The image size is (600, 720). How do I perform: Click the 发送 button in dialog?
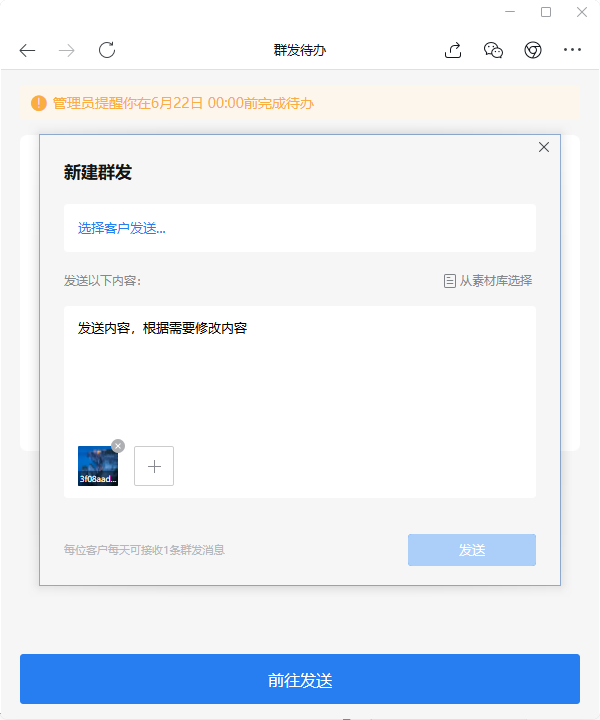[x=472, y=550]
